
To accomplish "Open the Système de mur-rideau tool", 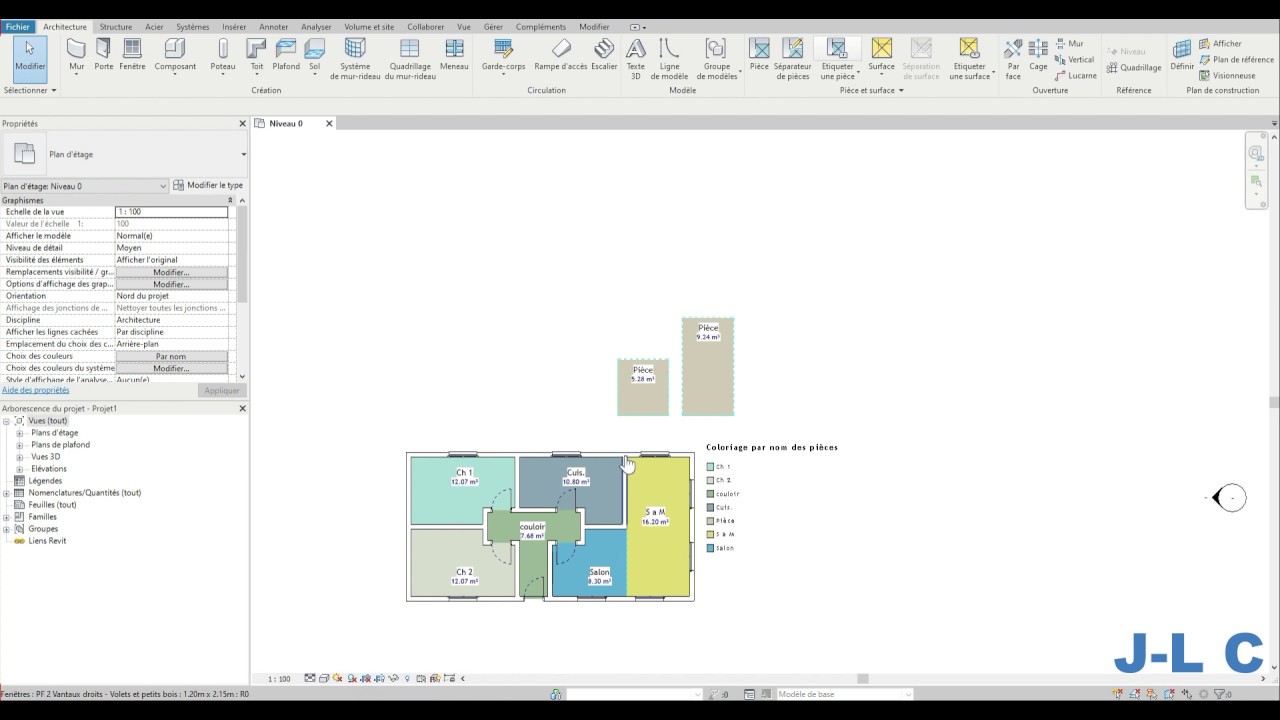I will pos(355,58).
